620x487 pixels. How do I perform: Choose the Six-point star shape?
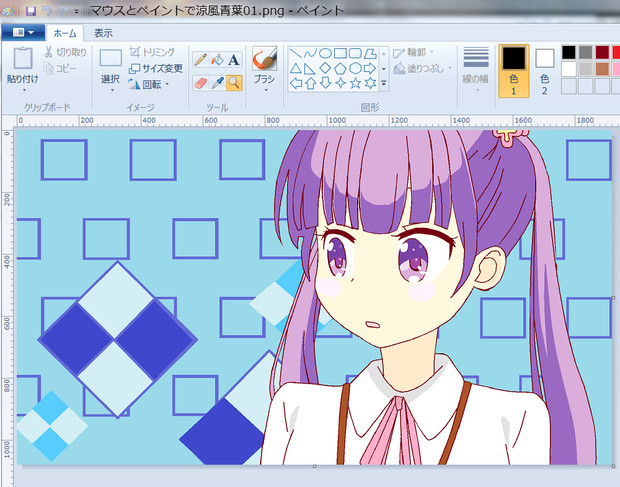370,83
